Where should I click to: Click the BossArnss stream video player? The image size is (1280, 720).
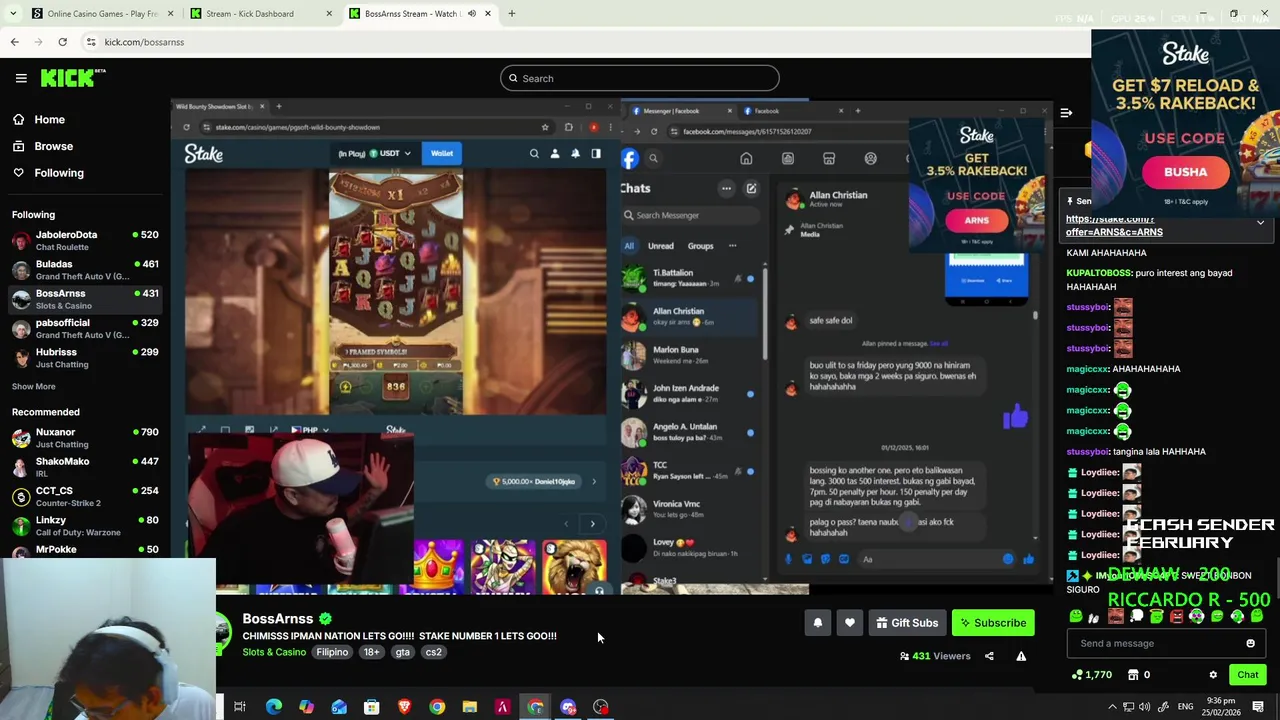pyautogui.click(x=612, y=346)
